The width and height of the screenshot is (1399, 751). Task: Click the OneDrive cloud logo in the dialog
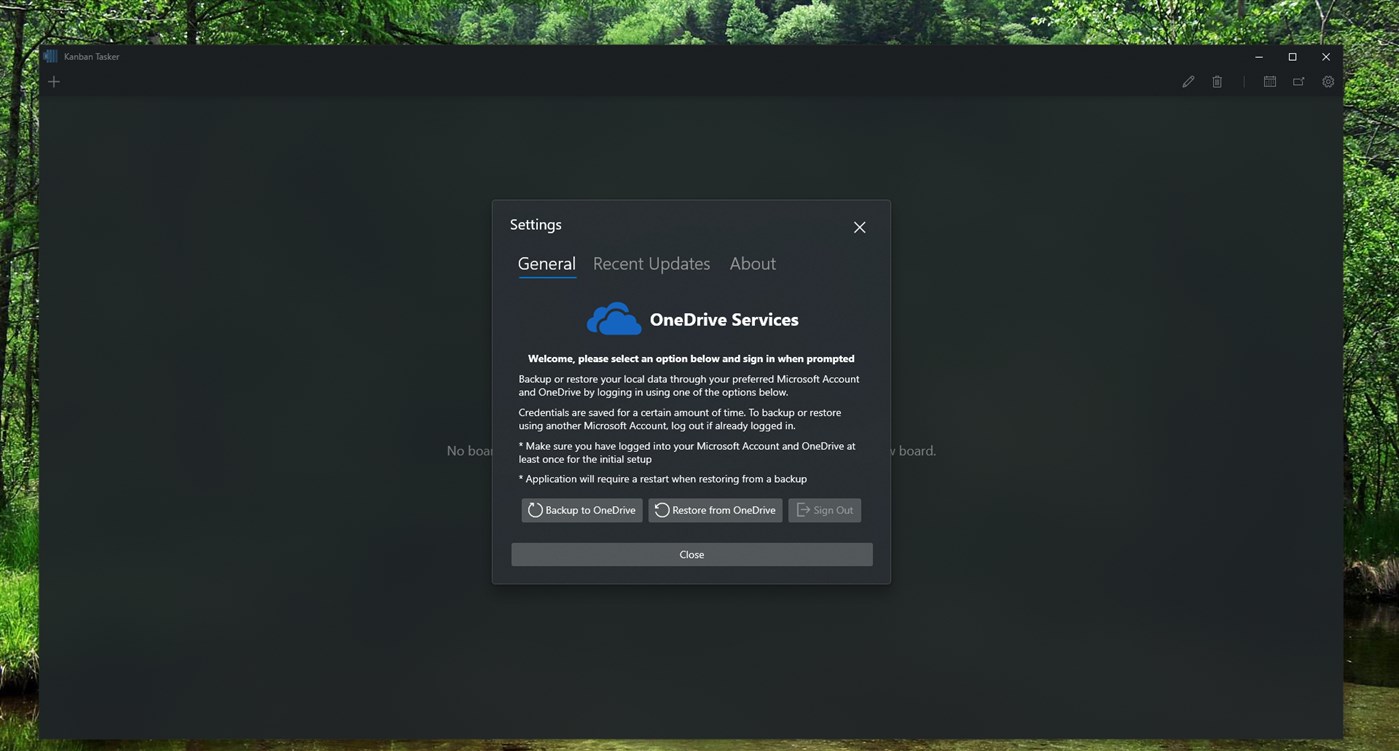tap(613, 318)
